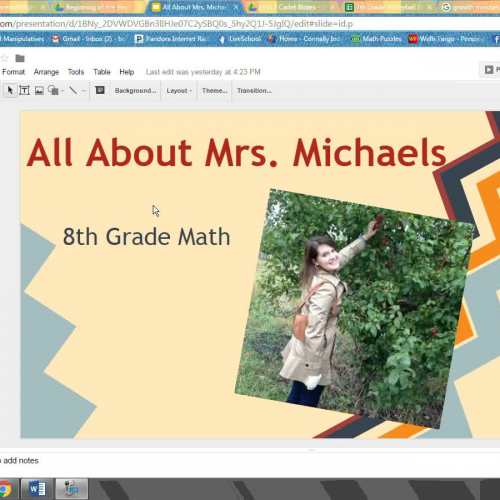Open Manipulatives bookmark

[x=23, y=39]
